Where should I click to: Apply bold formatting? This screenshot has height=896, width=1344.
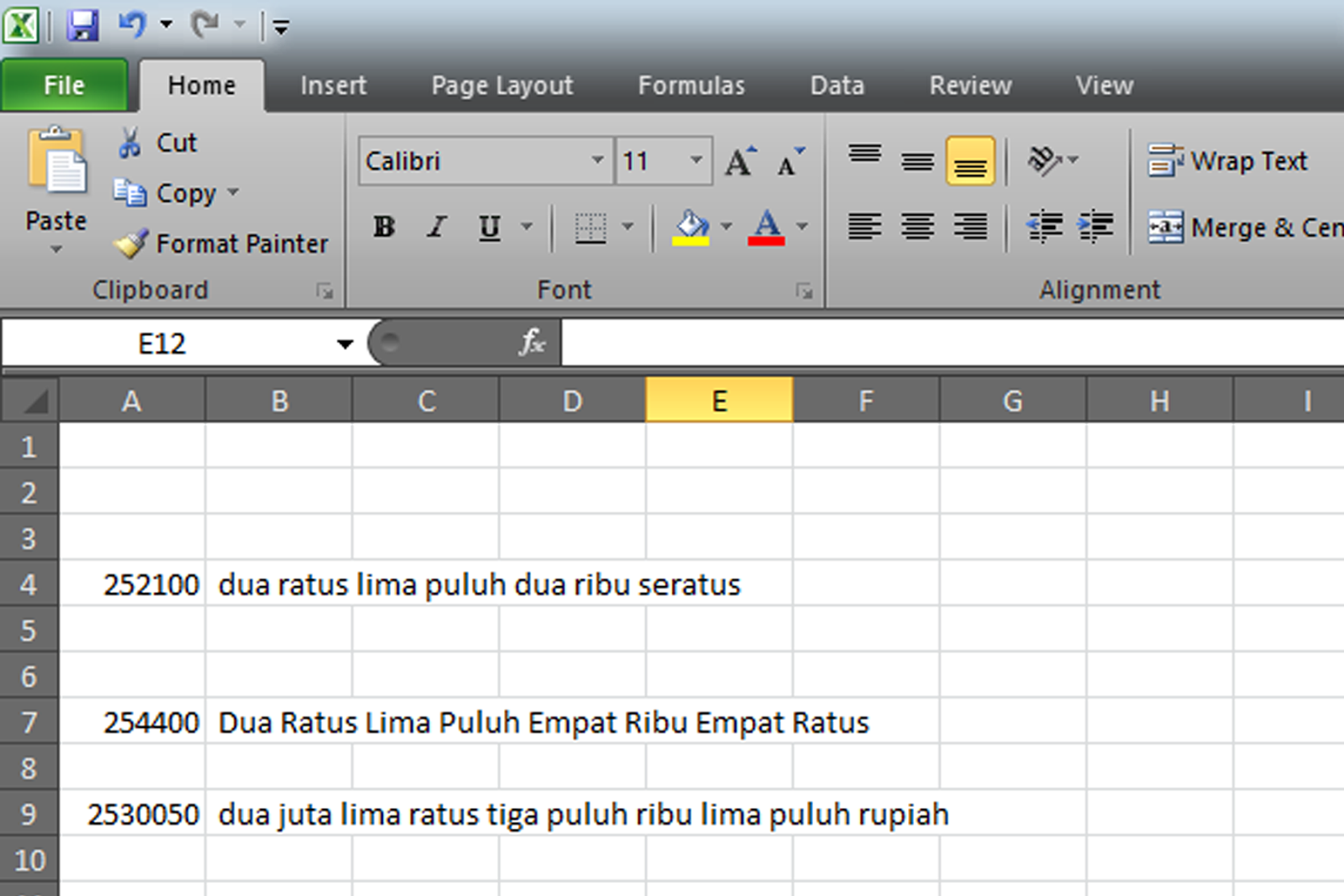383,226
